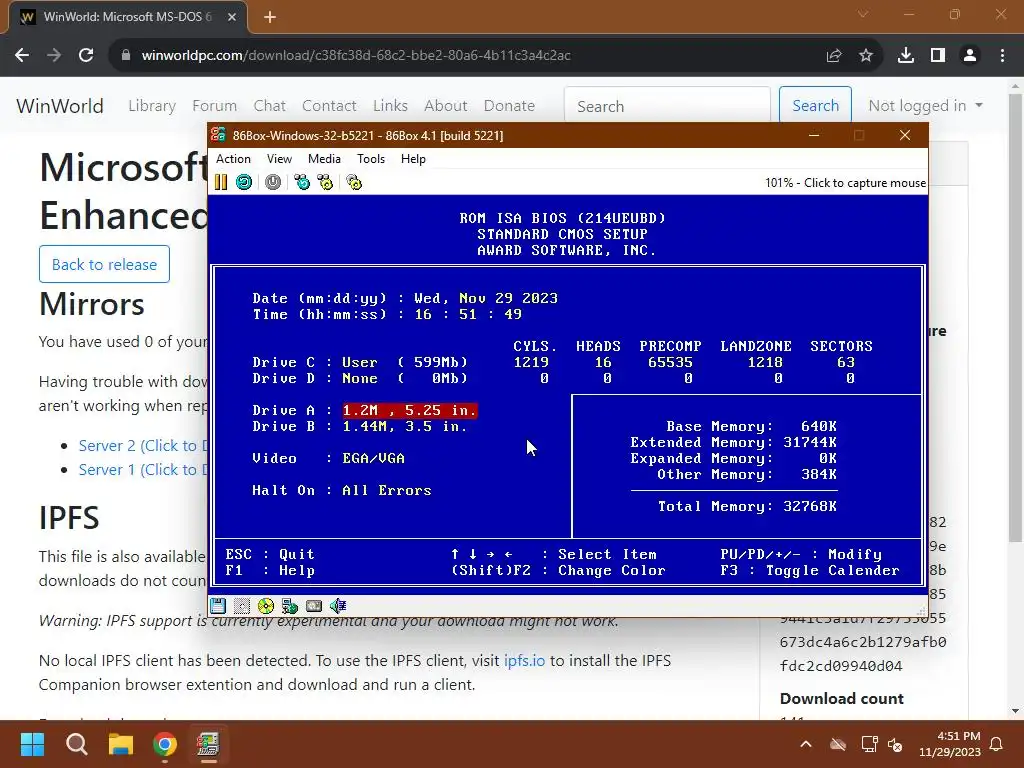
Task: Click the CD-ROM disc status bar icon
Action: click(x=266, y=606)
